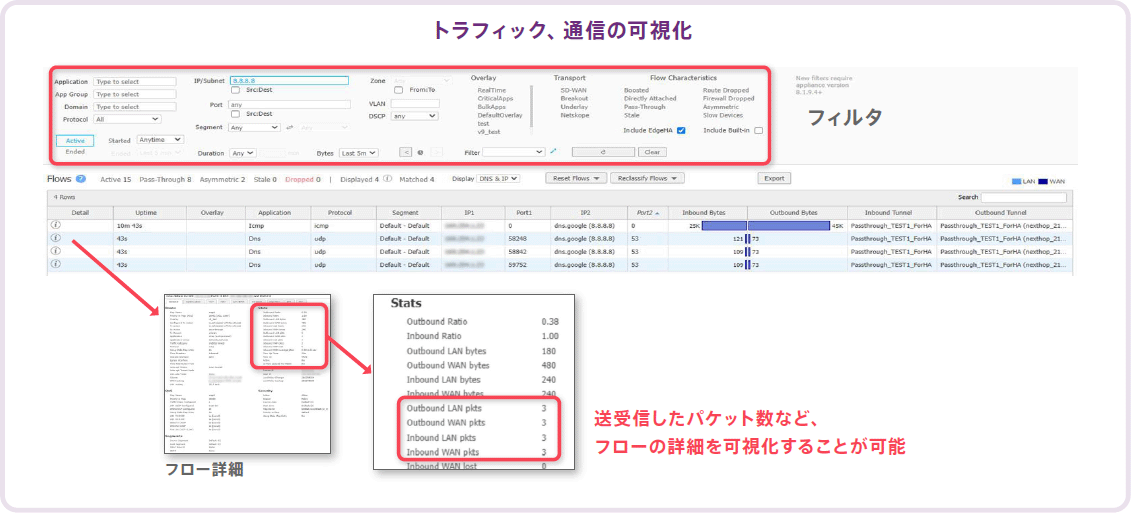
Task: Open the Protocol All dropdown
Action: pos(127,119)
